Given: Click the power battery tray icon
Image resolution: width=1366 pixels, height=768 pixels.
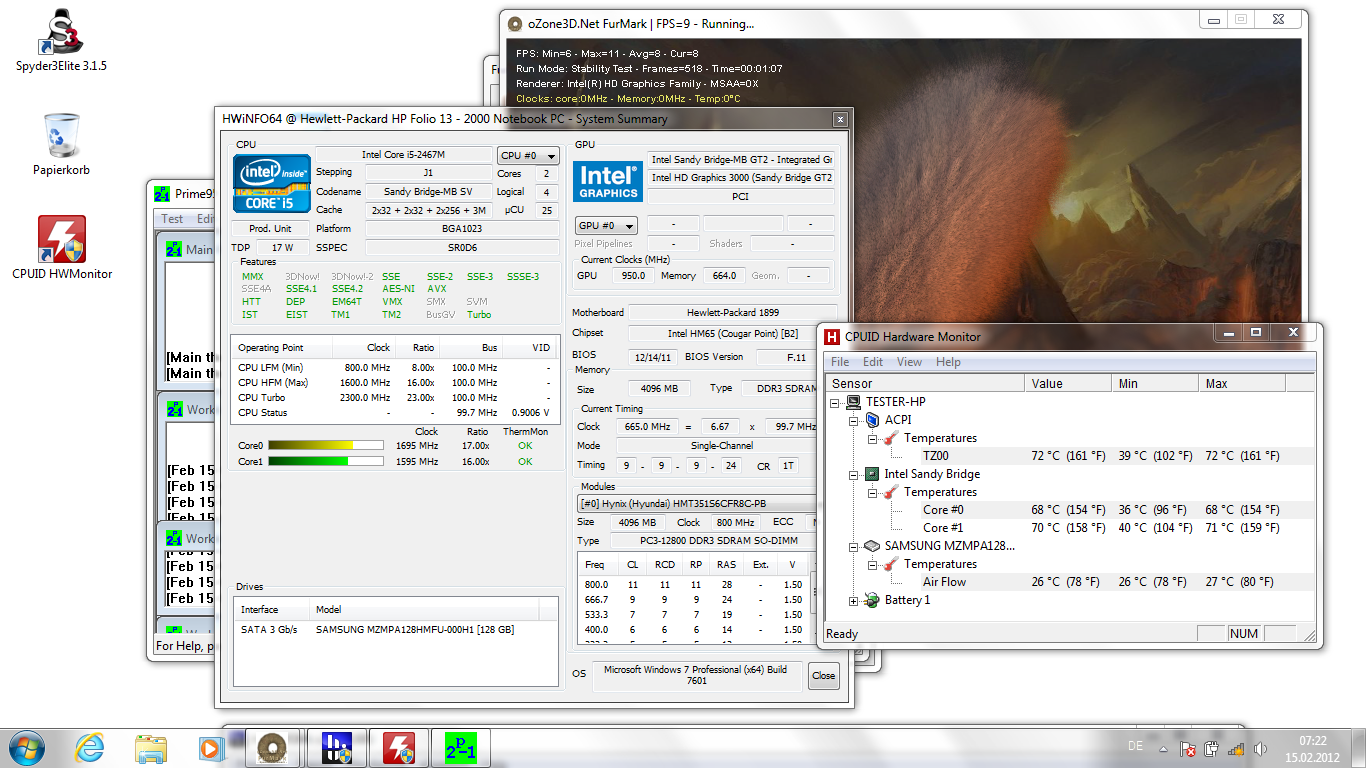Looking at the screenshot, I should [x=1211, y=748].
